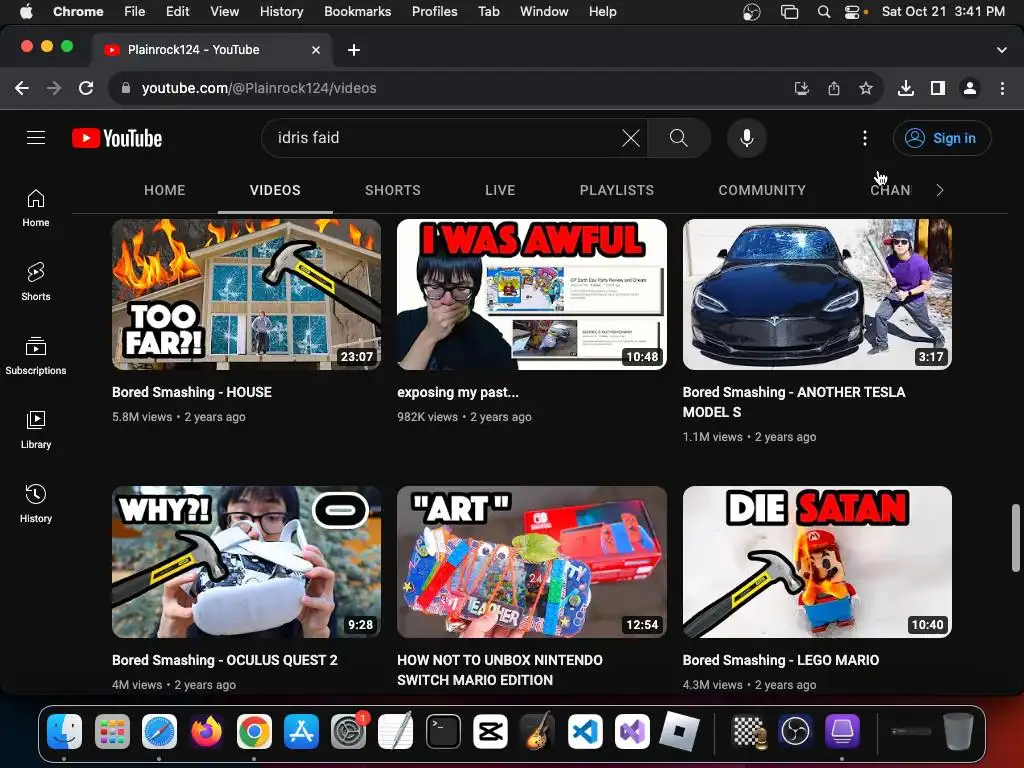The height and width of the screenshot is (768, 1024).
Task: Open Terminal from the Dock
Action: point(443,731)
